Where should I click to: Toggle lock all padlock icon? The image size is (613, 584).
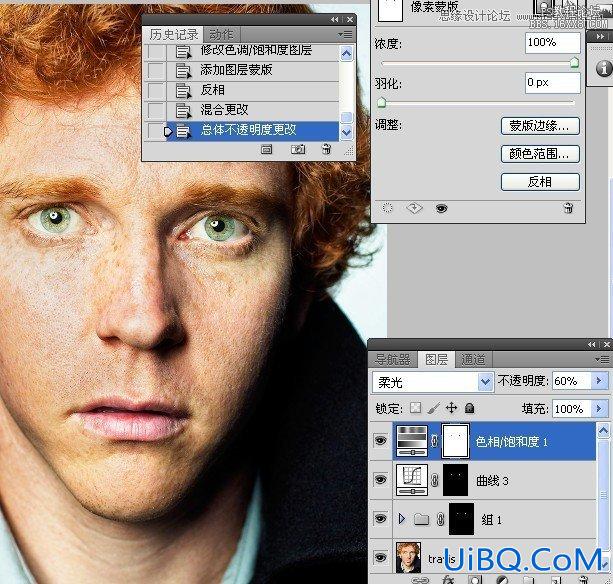(x=470, y=408)
